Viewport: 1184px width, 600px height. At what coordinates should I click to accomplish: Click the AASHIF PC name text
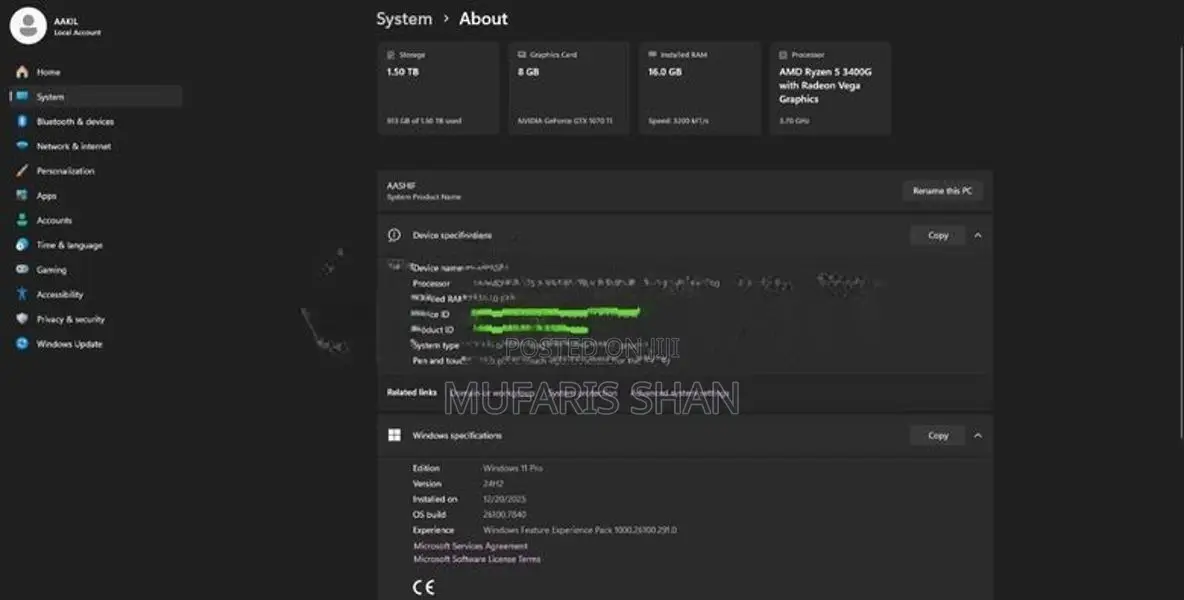[401, 186]
